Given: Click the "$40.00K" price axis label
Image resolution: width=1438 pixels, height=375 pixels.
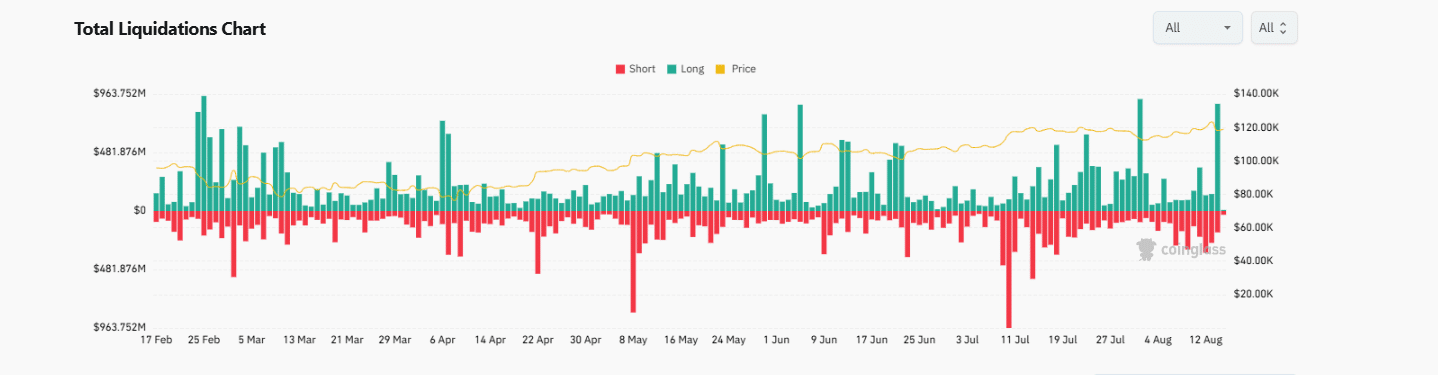Looking at the screenshot, I should [1253, 261].
